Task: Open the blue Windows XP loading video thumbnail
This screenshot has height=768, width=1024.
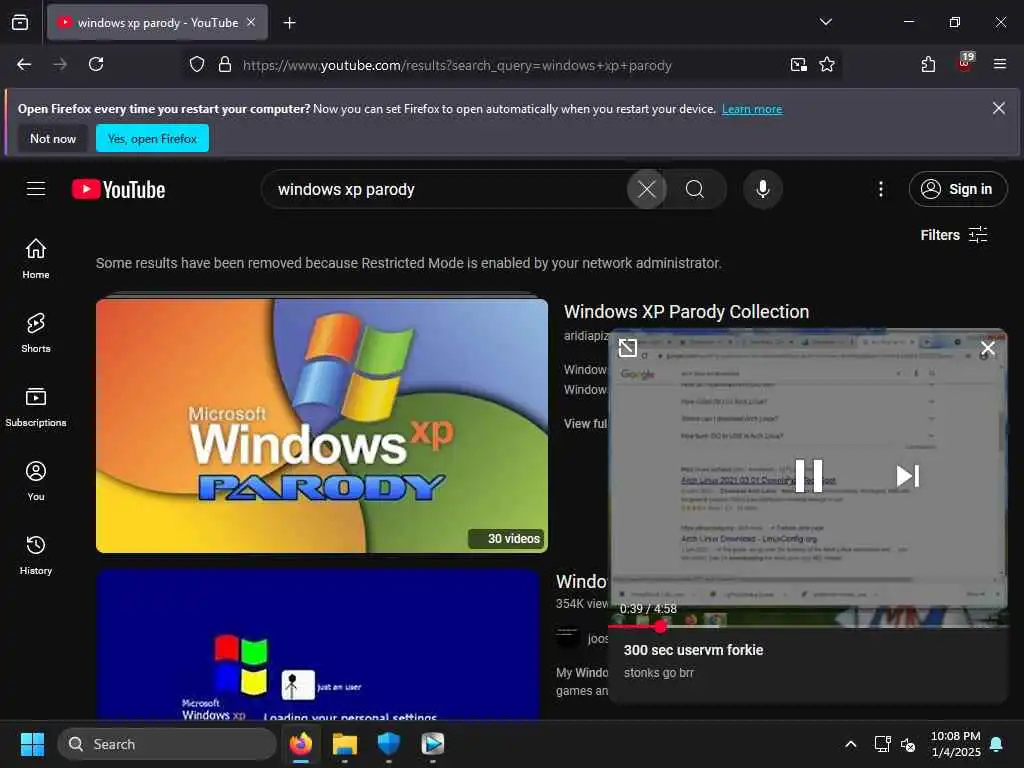Action: click(x=319, y=645)
